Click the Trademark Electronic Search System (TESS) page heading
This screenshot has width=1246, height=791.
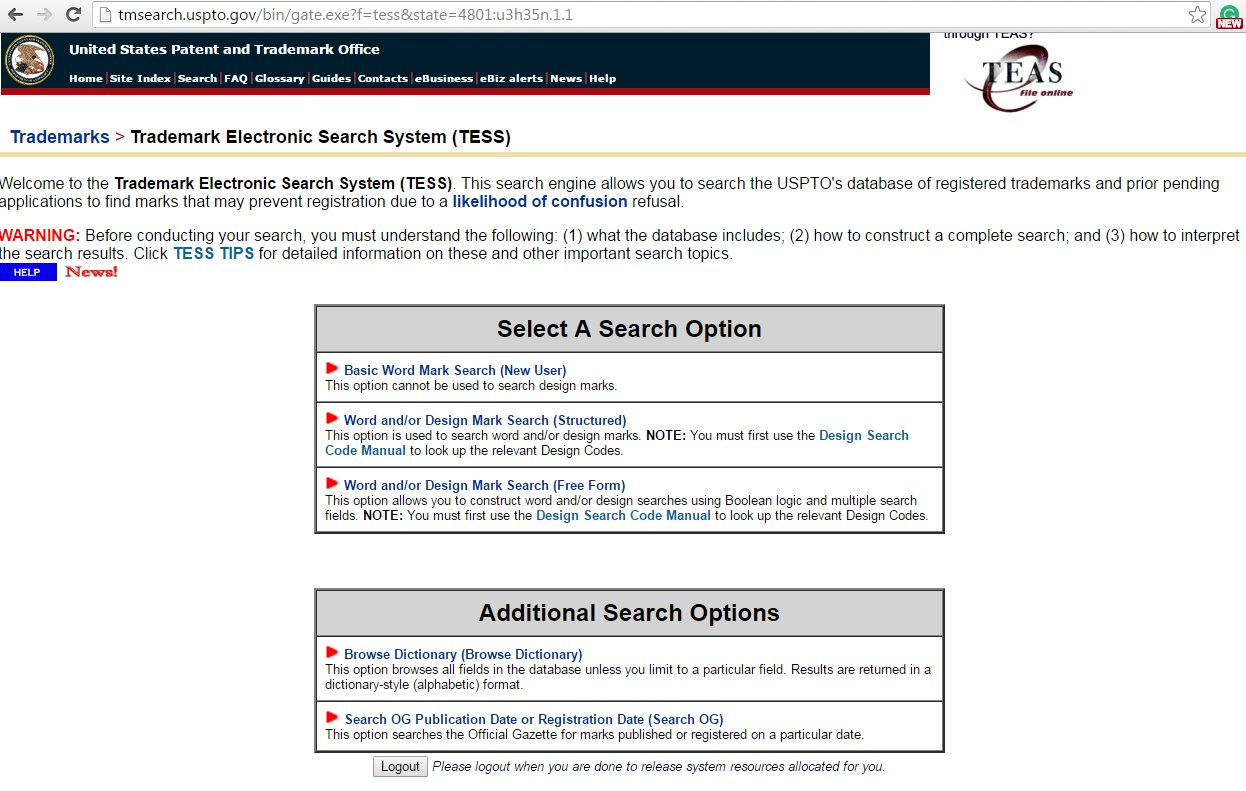pyautogui.click(x=320, y=137)
